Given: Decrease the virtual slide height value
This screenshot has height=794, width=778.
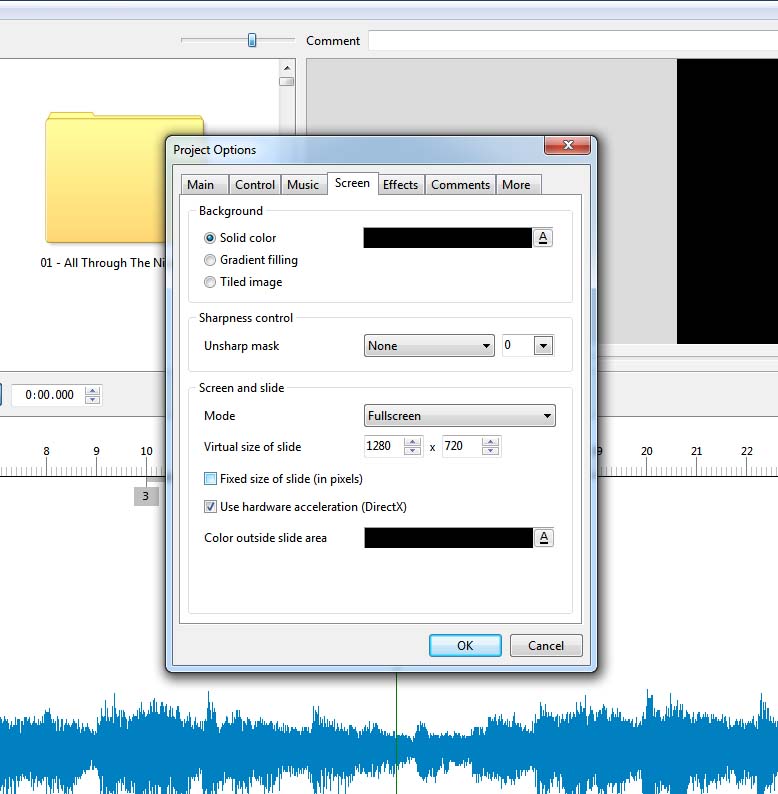Looking at the screenshot, I should coord(490,451).
